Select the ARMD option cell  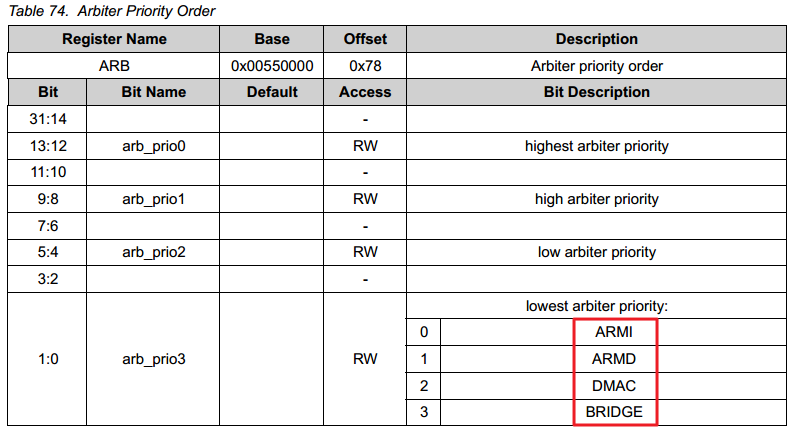pos(615,358)
